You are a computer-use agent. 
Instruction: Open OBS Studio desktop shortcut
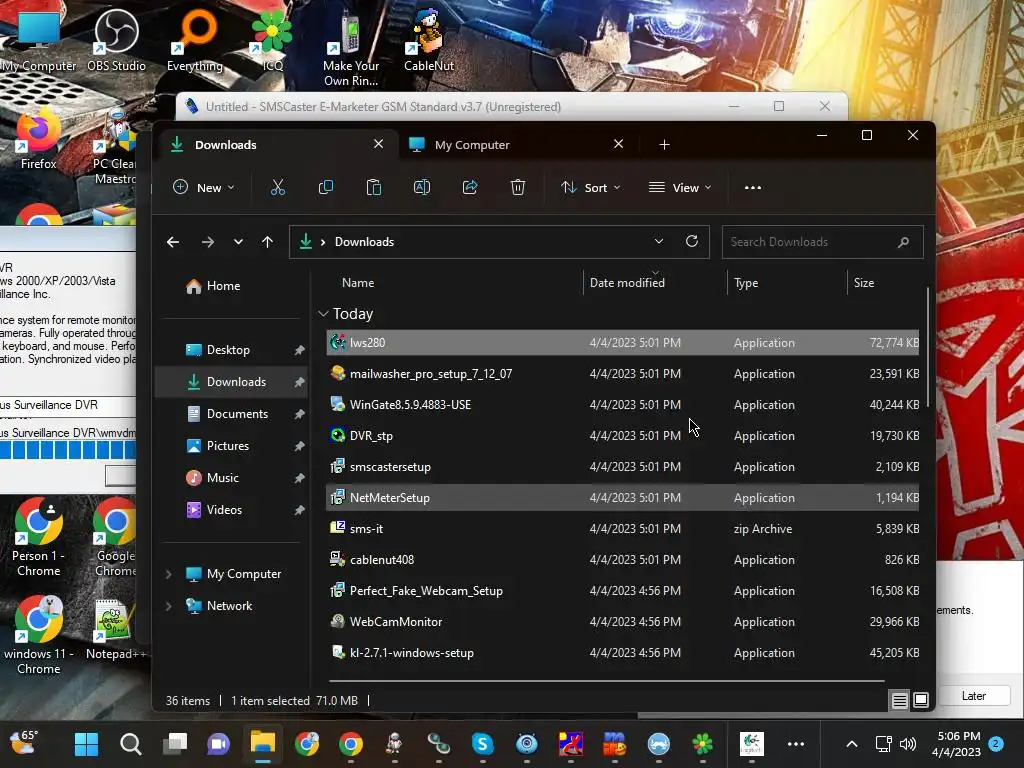tap(116, 41)
